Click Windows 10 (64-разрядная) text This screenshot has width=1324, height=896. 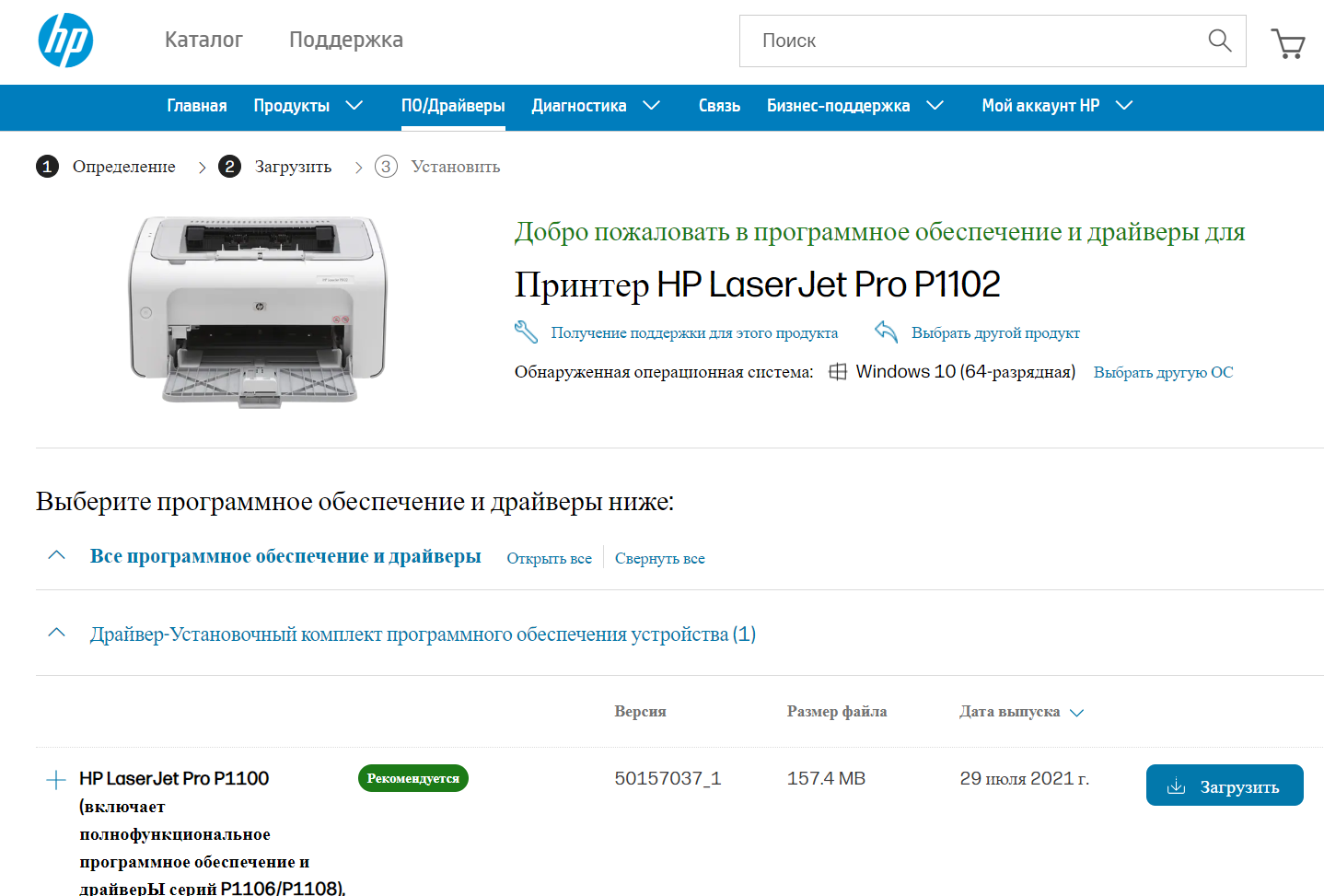(x=965, y=372)
